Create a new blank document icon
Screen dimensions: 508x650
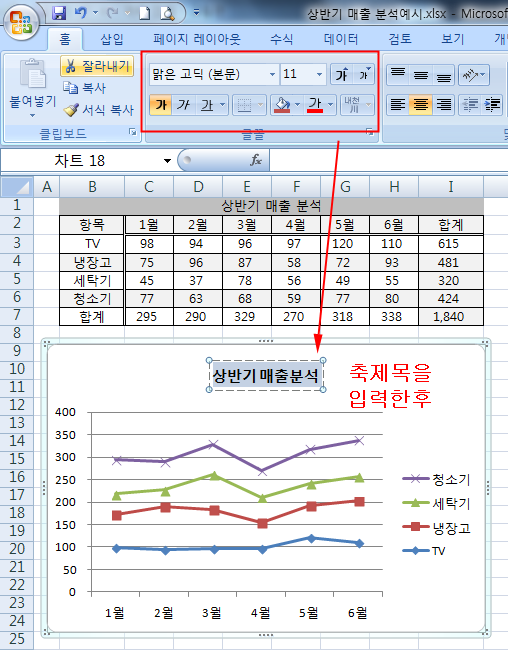click(144, 13)
